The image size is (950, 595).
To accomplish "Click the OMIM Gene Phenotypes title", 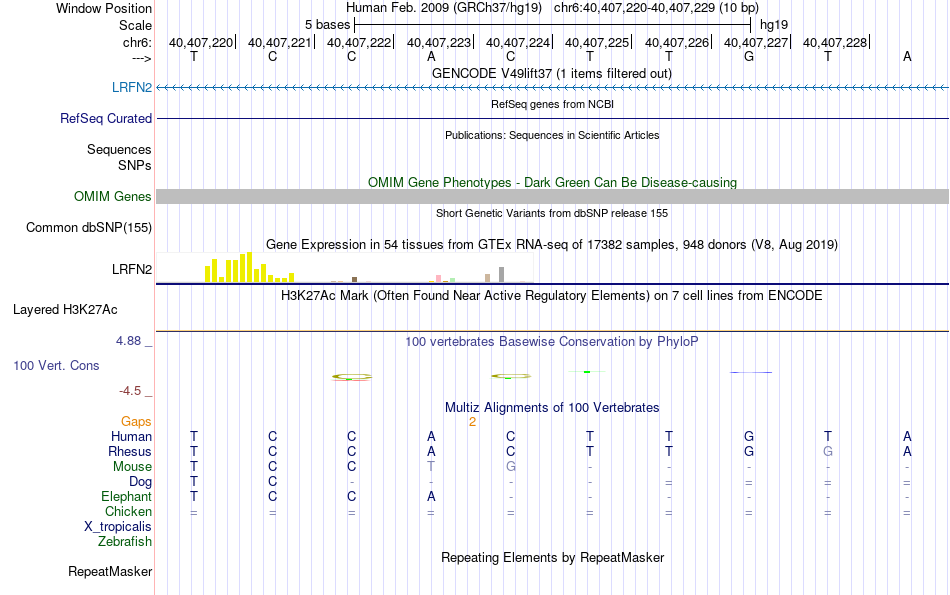I will click(x=553, y=182).
